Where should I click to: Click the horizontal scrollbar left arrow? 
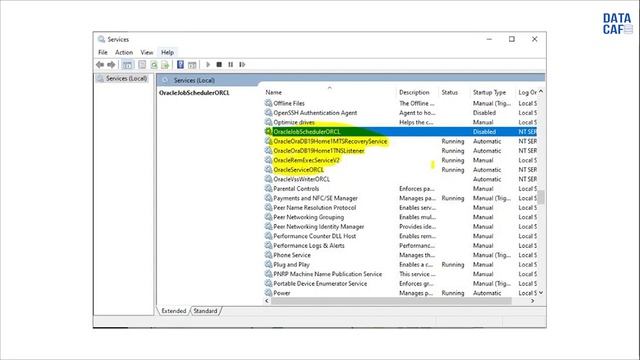point(267,301)
